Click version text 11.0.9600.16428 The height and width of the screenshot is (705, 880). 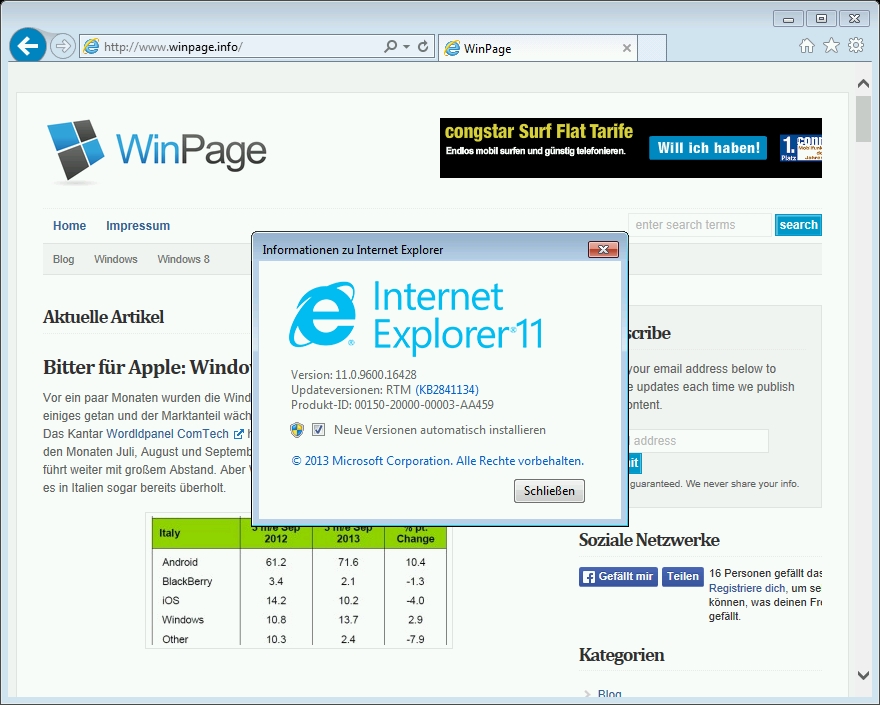(376, 375)
